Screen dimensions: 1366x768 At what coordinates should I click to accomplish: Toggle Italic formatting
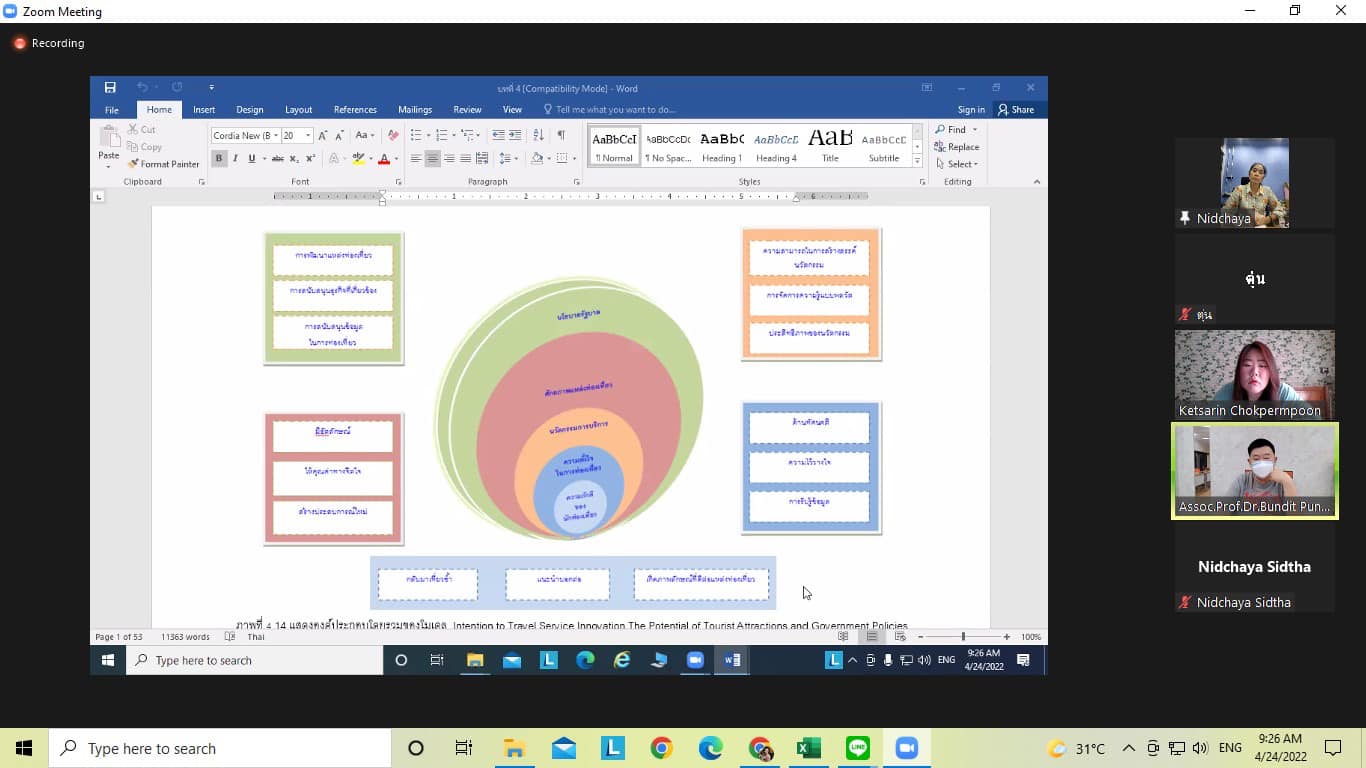[236, 159]
